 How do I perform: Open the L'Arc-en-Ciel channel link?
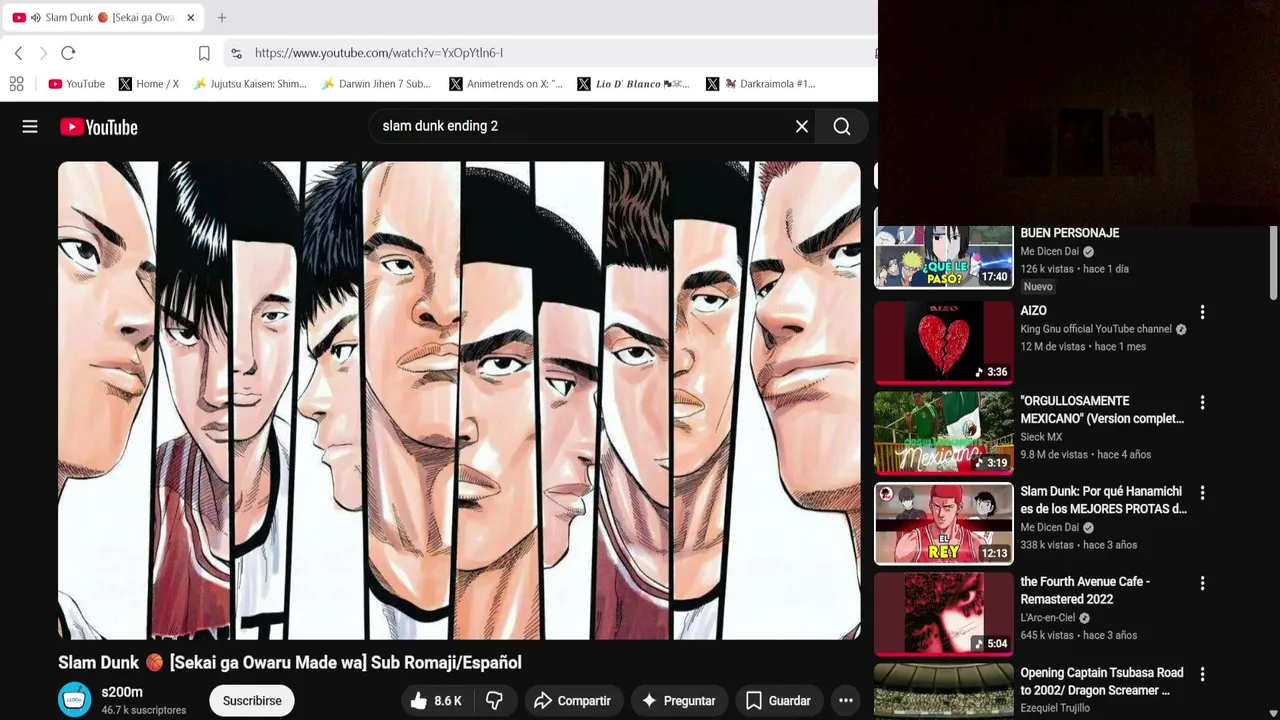tap(1048, 618)
